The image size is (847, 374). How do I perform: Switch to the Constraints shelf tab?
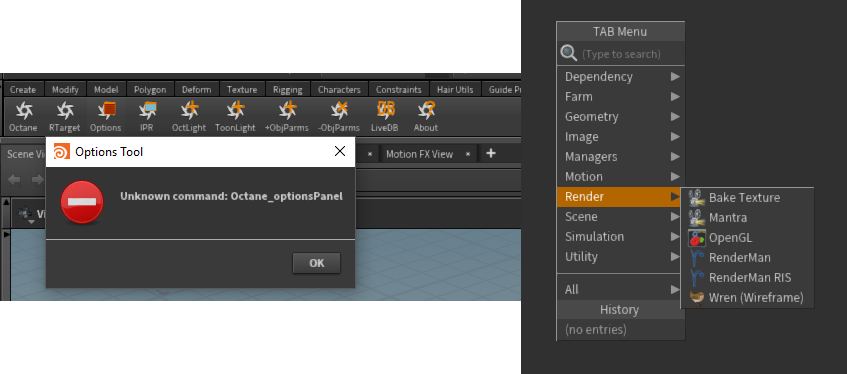(x=399, y=90)
